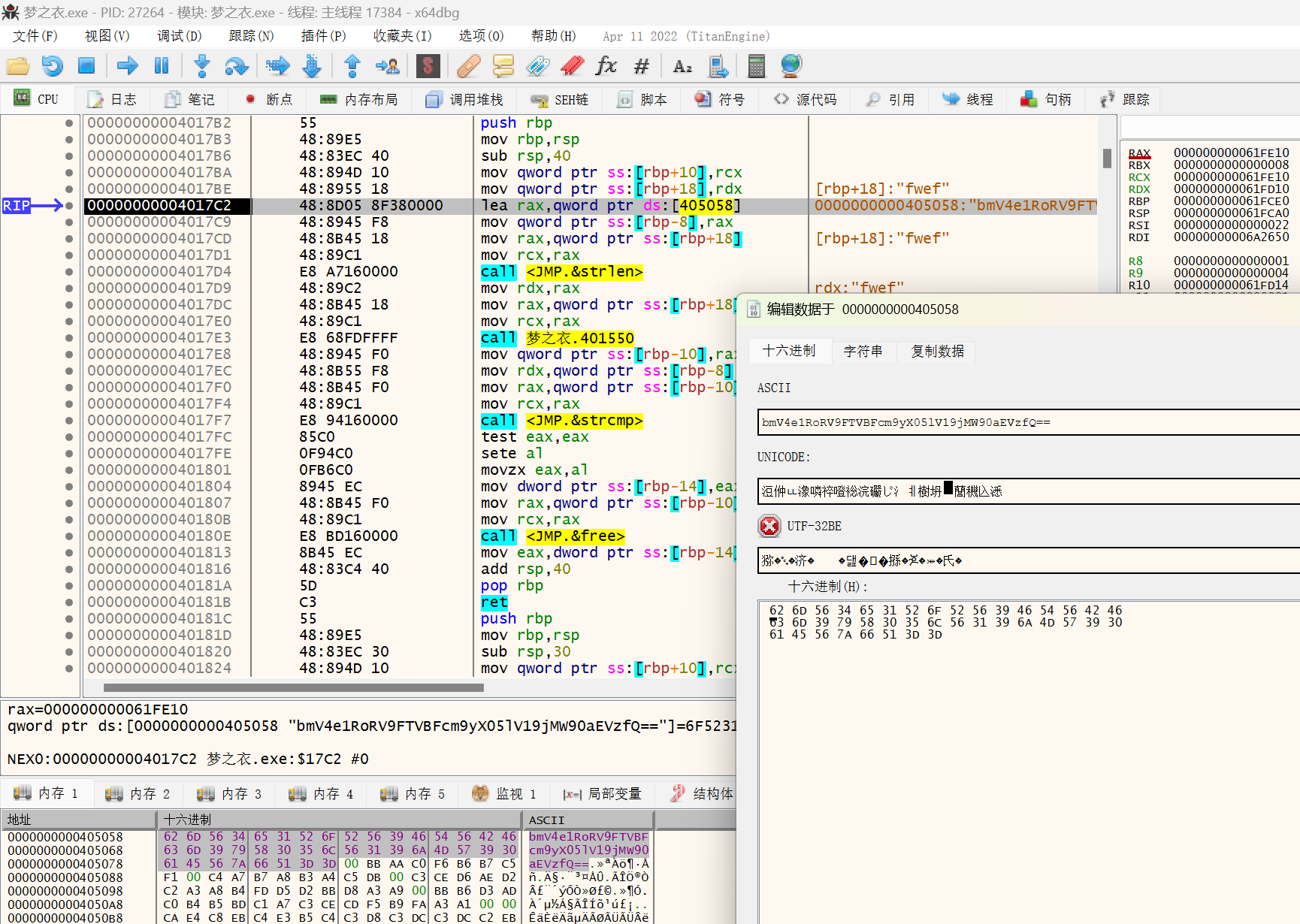Open the Scylla plugin icon

[428, 66]
